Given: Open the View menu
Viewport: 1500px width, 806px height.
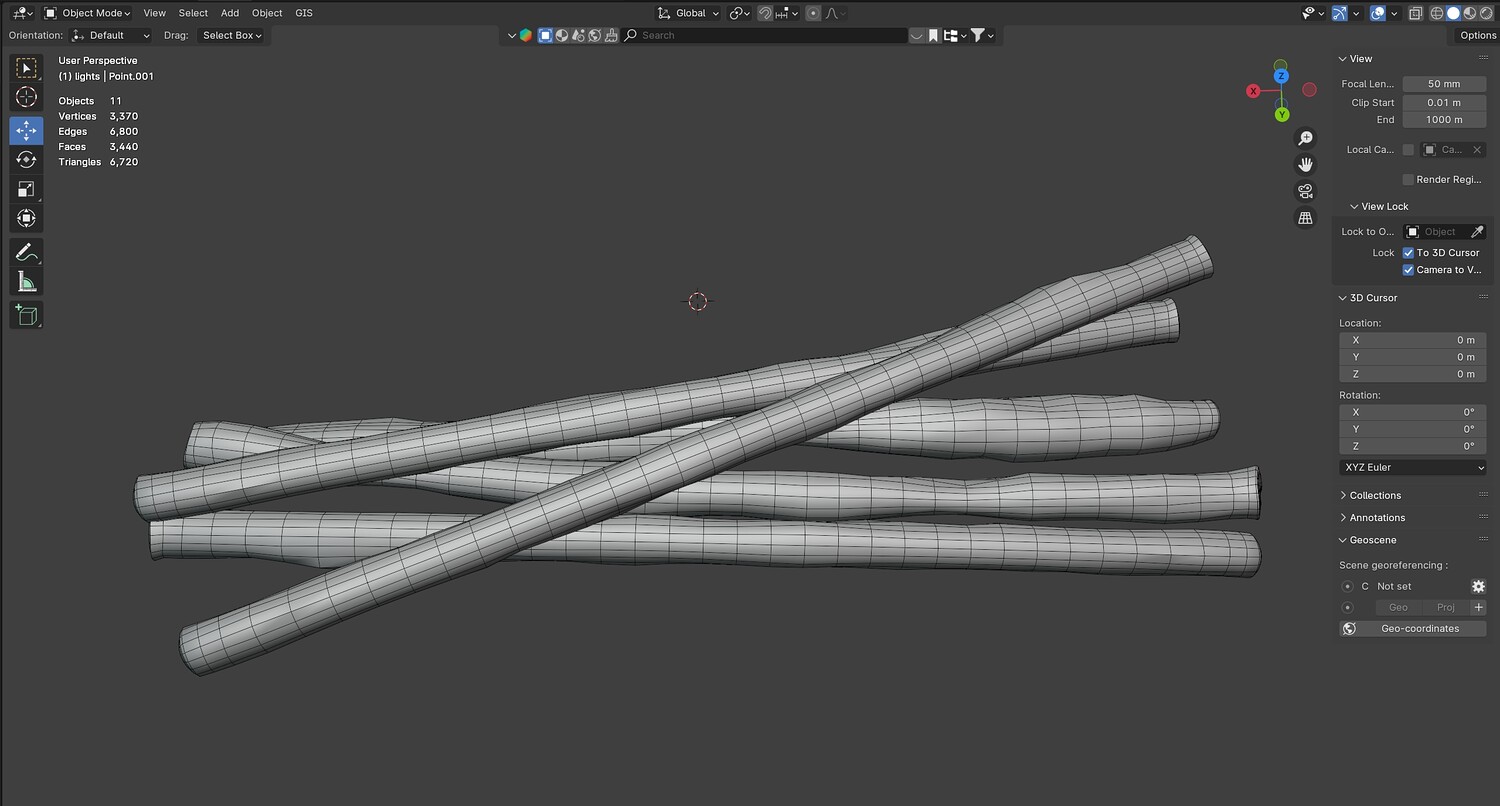Looking at the screenshot, I should [x=154, y=13].
